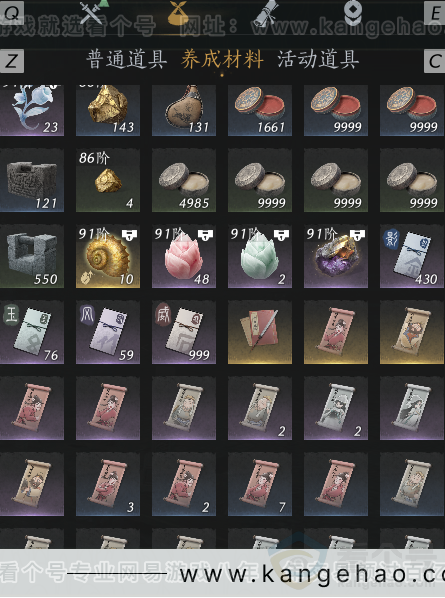Select the 86阶 gold nugget item

(x=108, y=180)
